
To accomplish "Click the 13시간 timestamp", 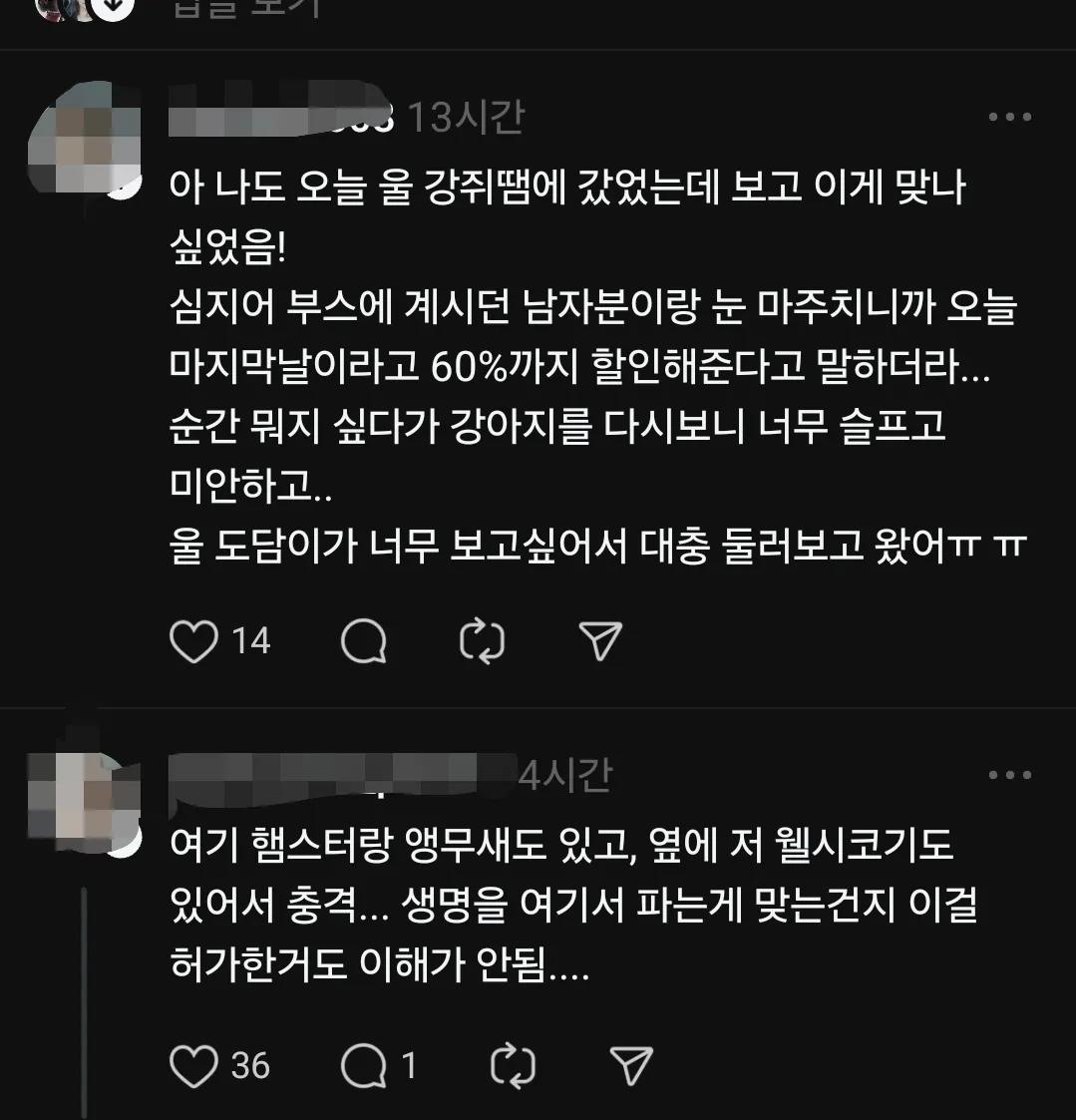I will tap(467, 117).
